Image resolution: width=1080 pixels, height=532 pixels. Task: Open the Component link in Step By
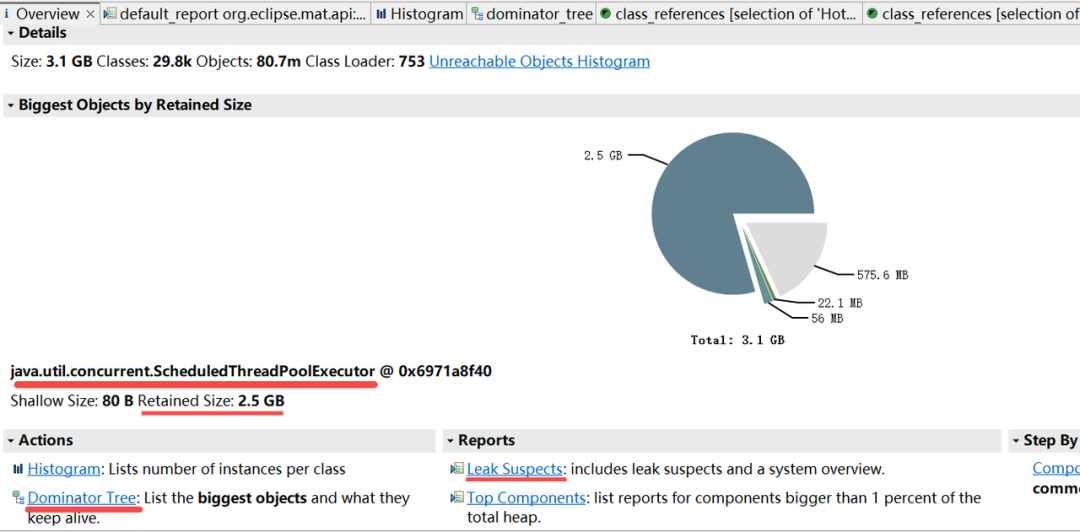1056,469
